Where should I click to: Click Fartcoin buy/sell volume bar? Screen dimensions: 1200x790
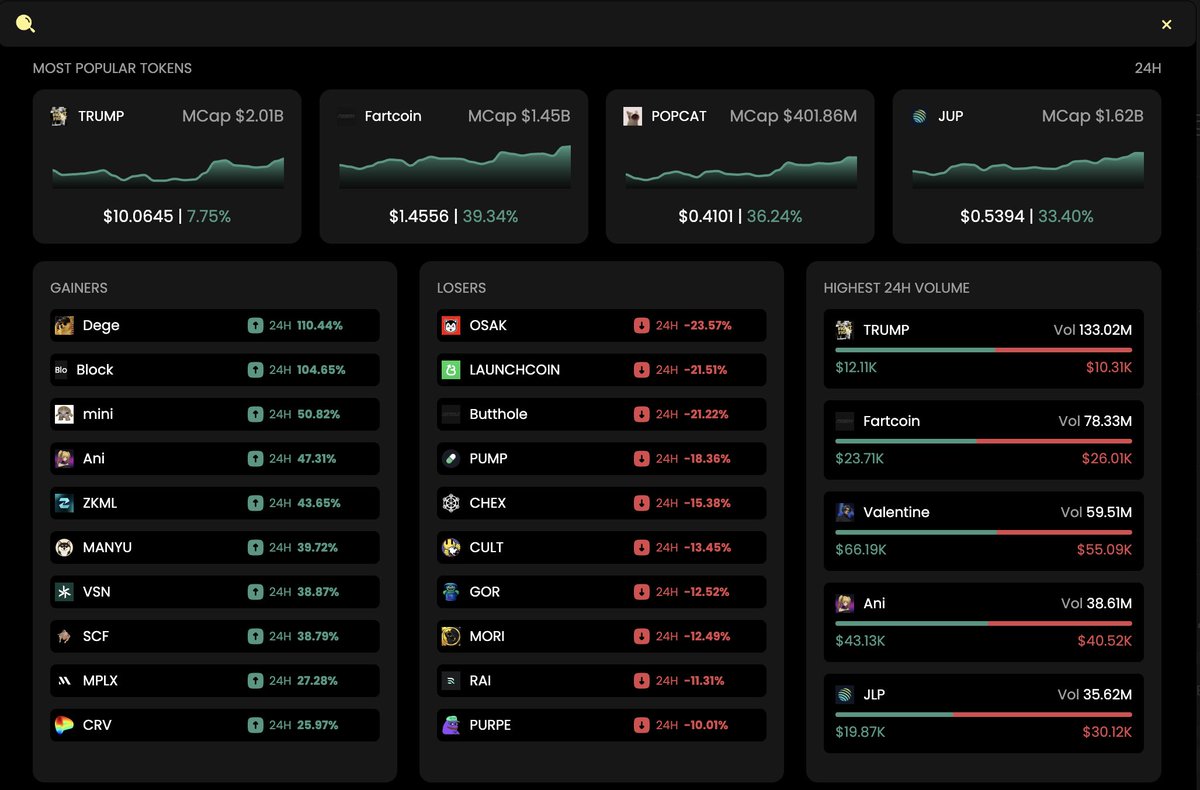[984, 441]
